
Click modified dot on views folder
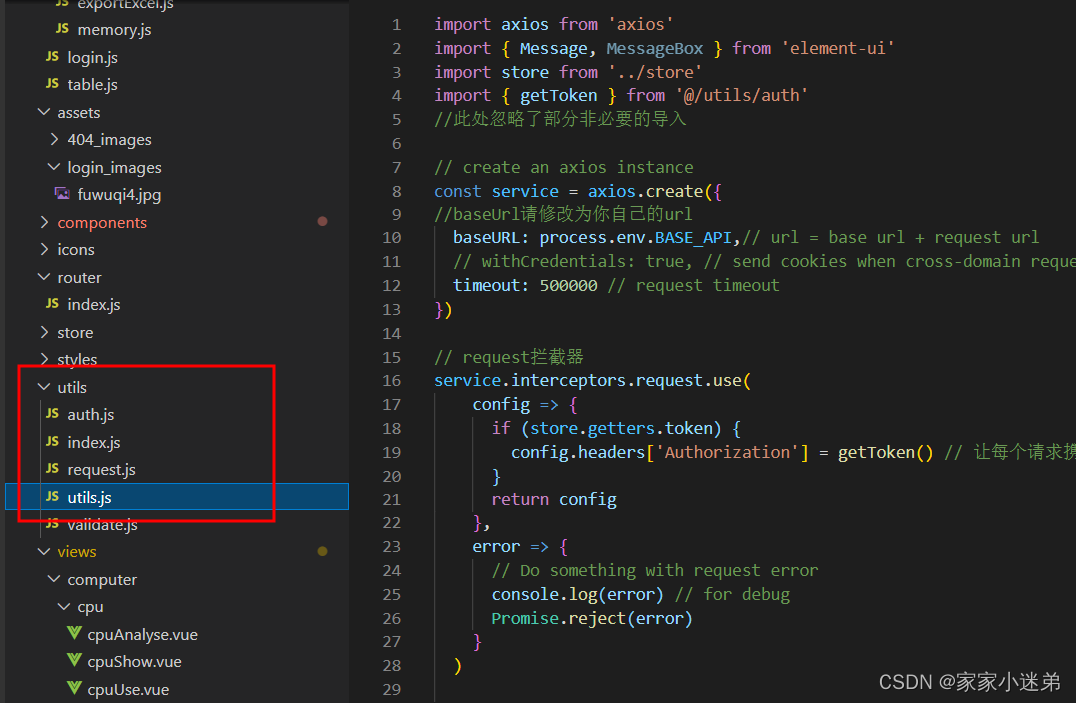323,551
